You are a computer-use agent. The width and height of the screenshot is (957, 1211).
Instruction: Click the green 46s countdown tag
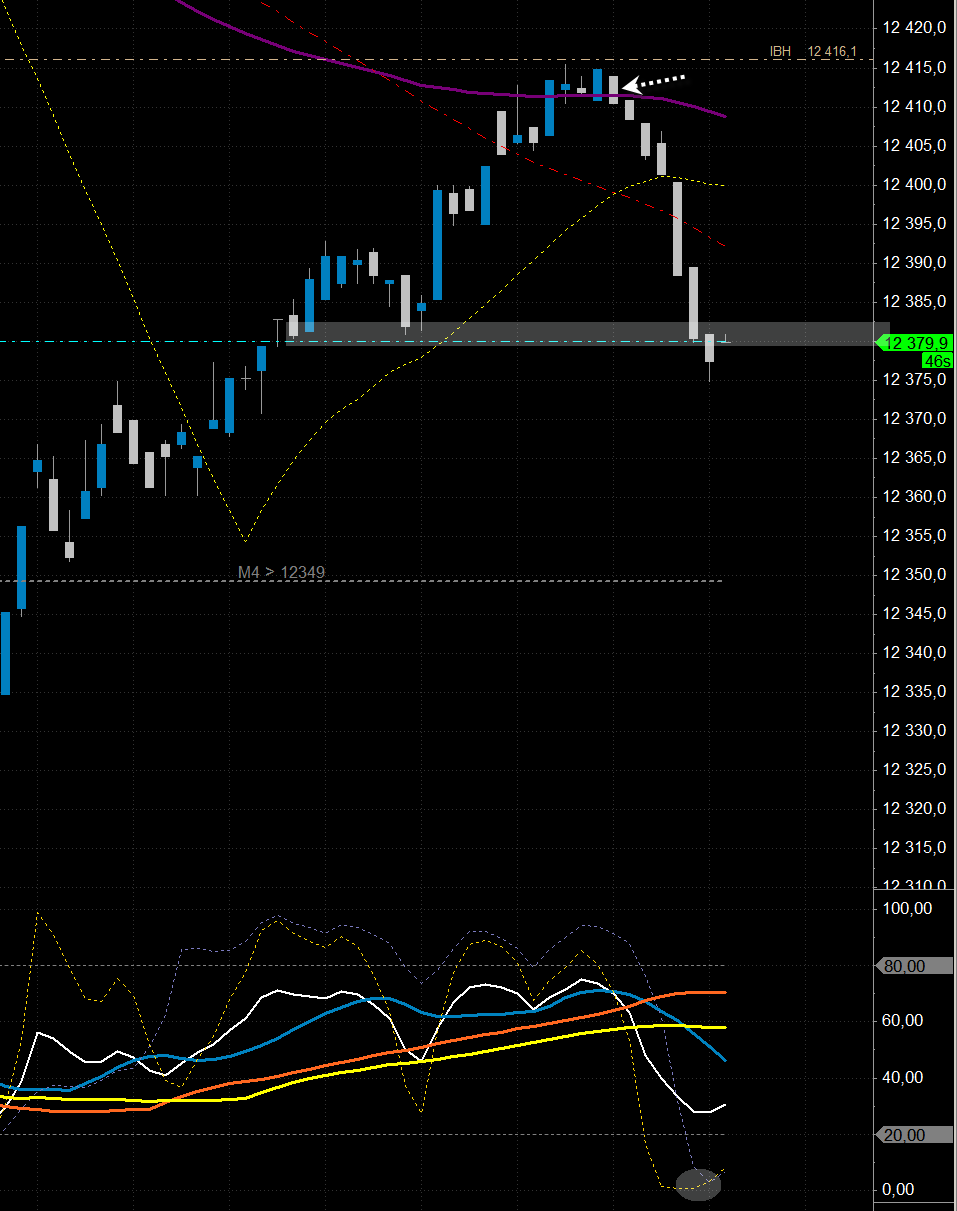[937, 360]
